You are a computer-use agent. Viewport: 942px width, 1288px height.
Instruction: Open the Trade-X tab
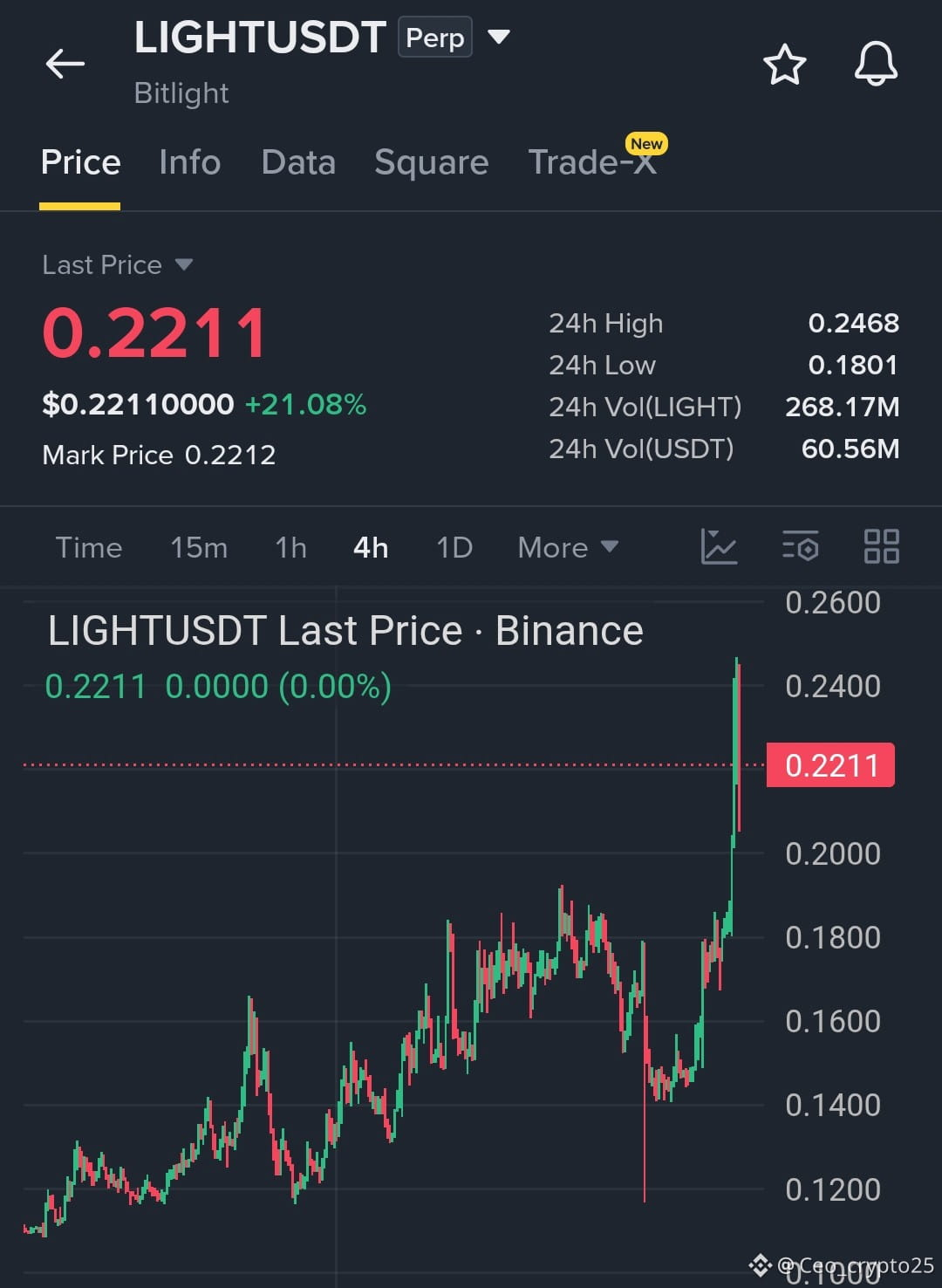point(593,162)
